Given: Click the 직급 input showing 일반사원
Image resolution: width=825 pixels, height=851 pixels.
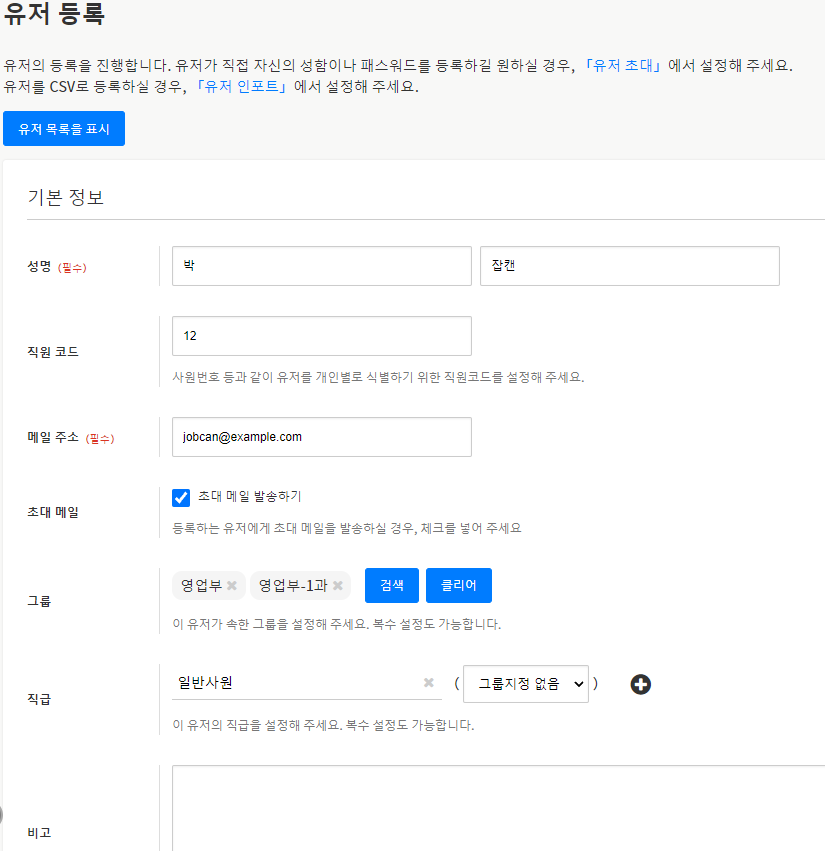Looking at the screenshot, I should pos(295,683).
